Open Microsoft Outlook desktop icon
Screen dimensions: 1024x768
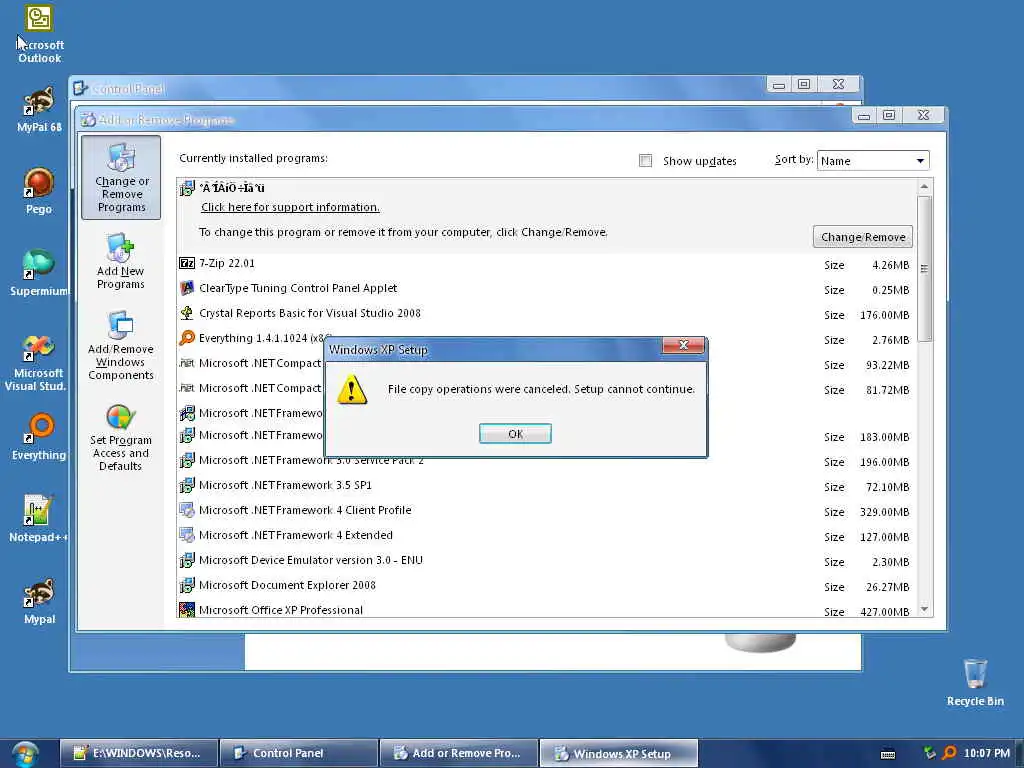[x=39, y=34]
